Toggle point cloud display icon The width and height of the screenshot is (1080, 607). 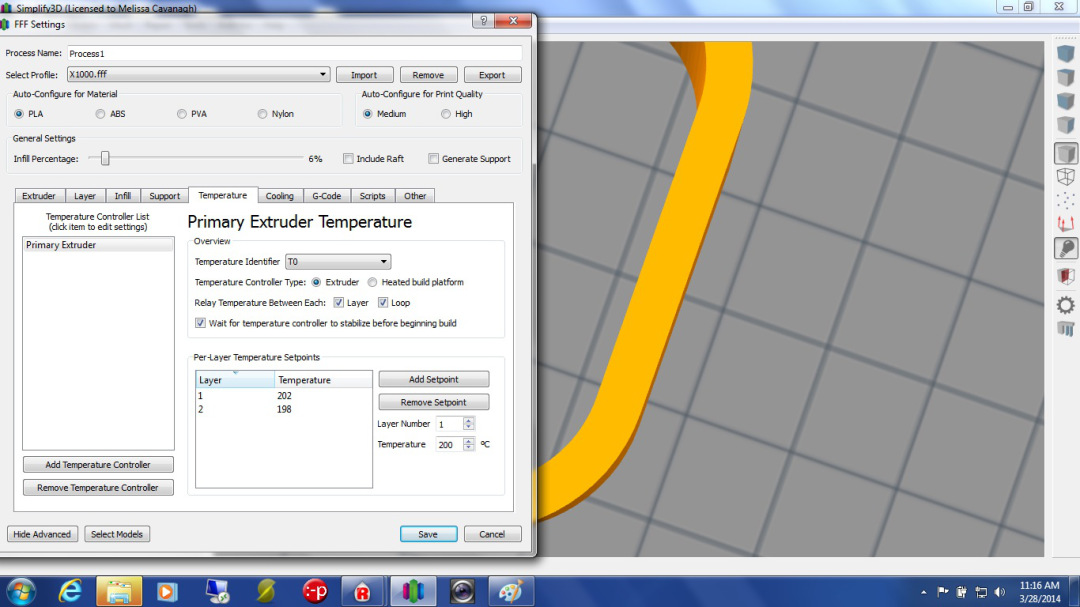[1066, 200]
